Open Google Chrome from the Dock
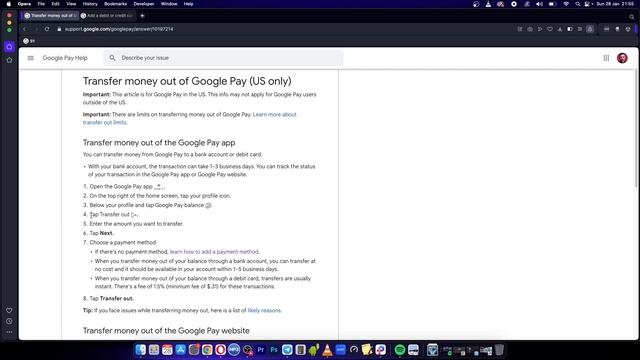This screenshot has height=360, width=640. (207, 350)
